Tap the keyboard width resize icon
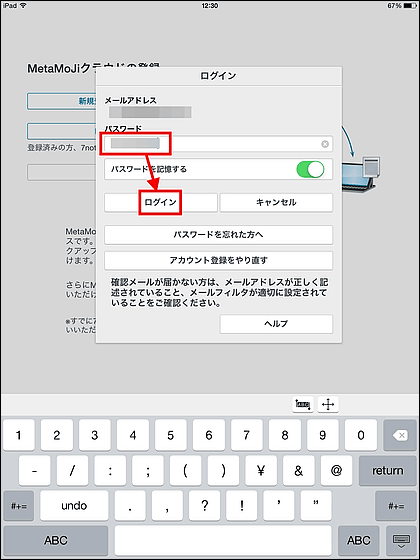420x560 pixels. pos(303,405)
